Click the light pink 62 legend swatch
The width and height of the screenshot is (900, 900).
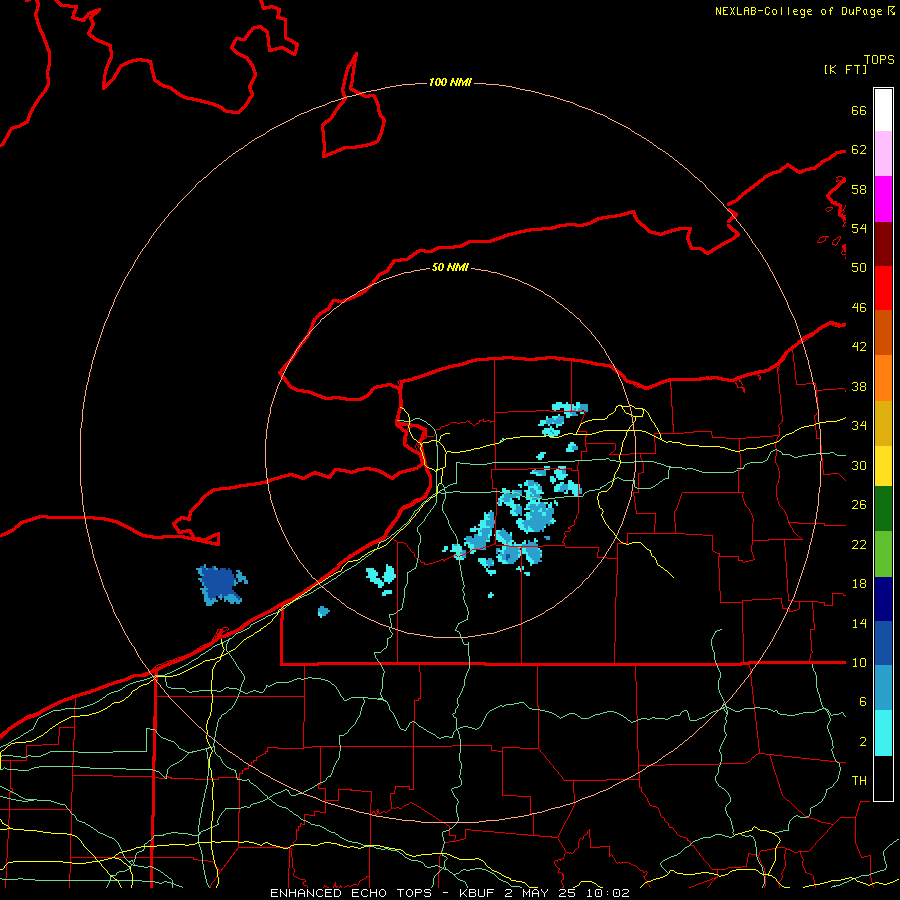click(883, 153)
